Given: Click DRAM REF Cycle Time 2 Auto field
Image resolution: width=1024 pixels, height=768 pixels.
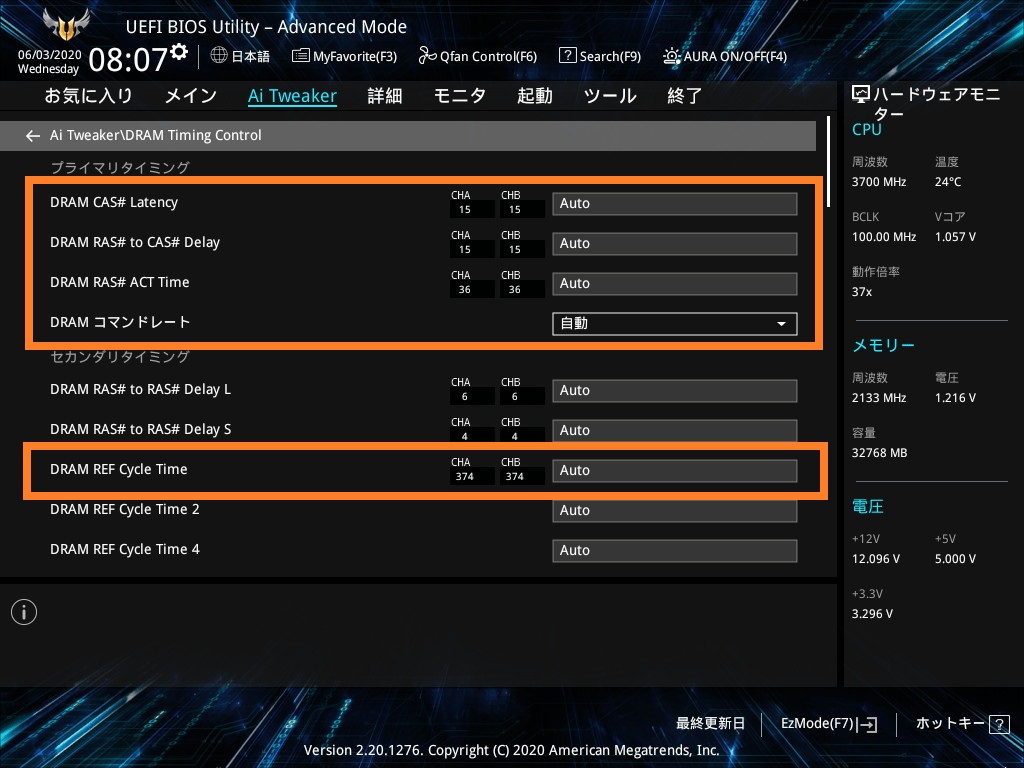Looking at the screenshot, I should [x=675, y=511].
